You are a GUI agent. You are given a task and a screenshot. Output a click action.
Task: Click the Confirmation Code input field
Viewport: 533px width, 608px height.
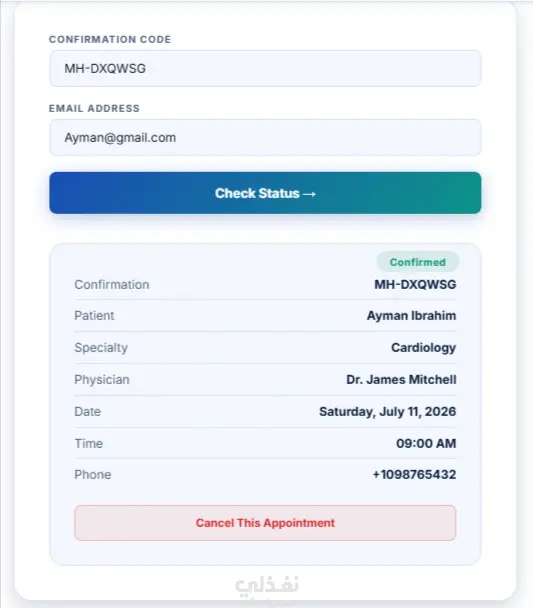coord(265,69)
